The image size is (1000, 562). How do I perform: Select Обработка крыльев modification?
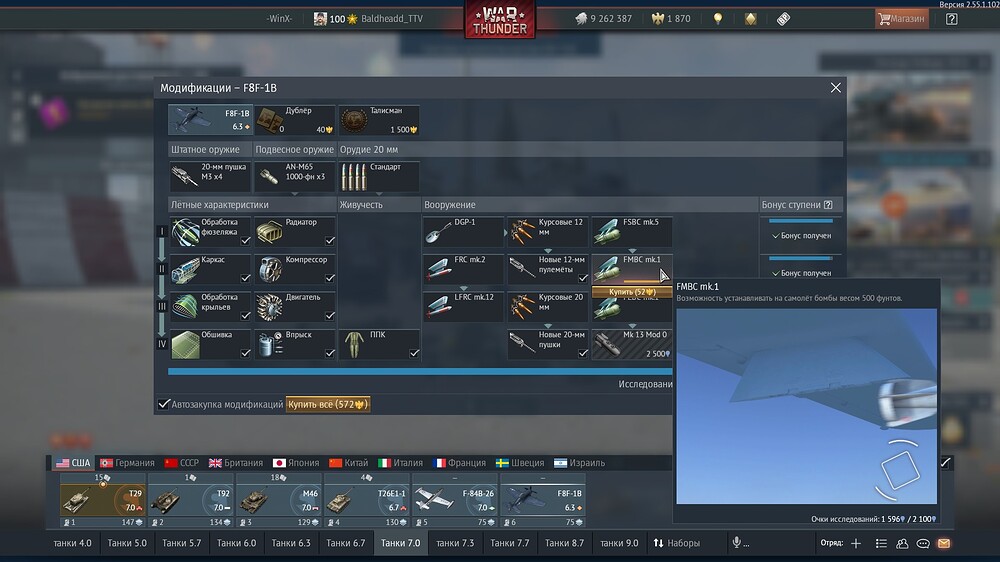coord(210,307)
